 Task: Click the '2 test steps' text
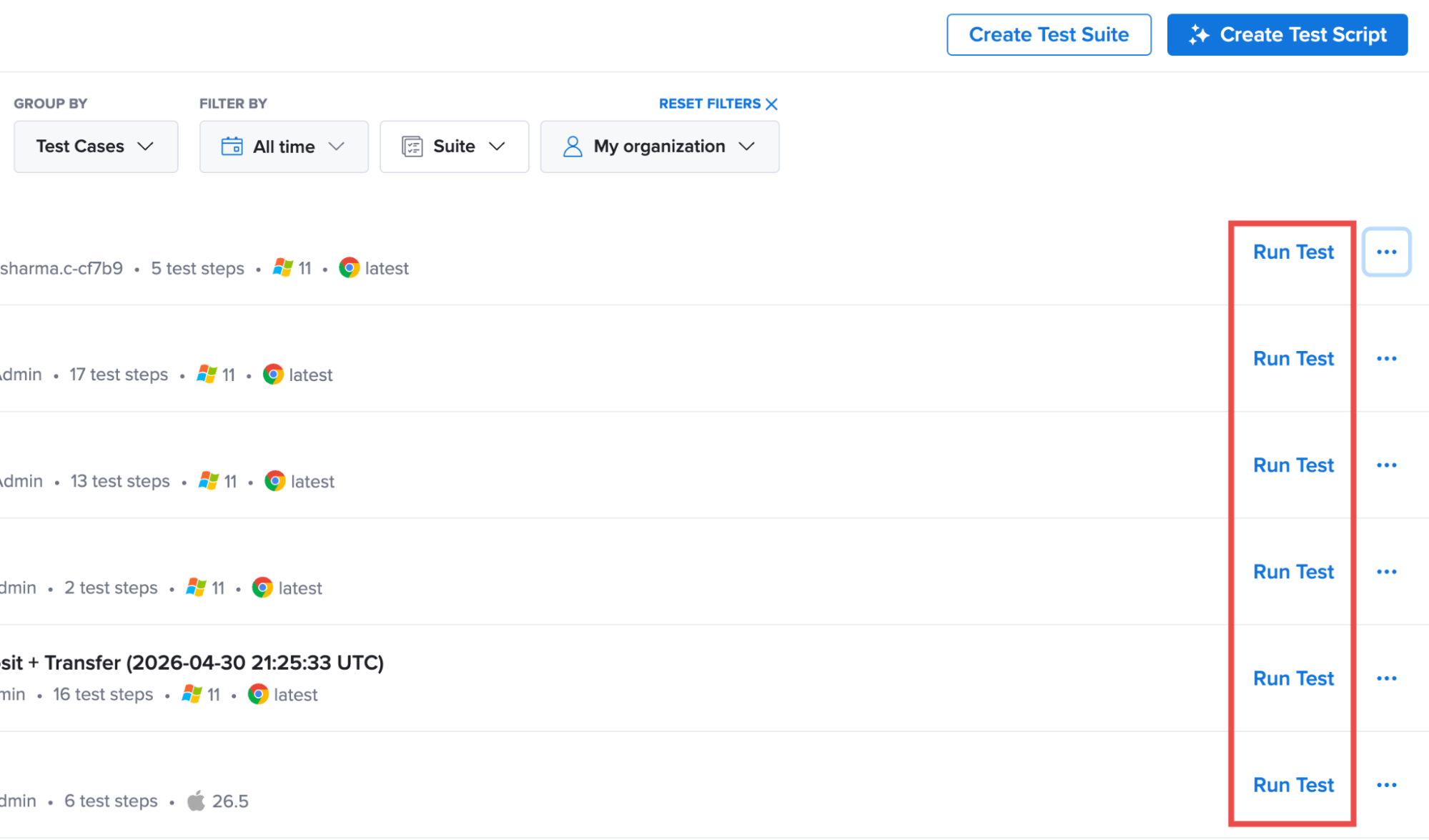111,588
